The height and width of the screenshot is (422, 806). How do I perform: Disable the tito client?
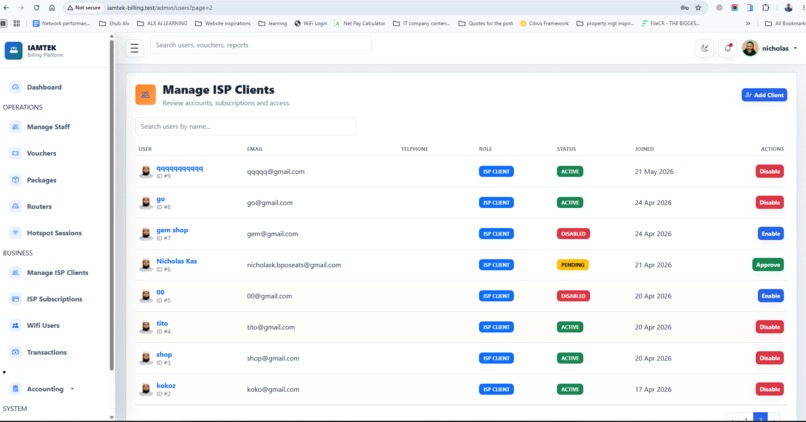click(x=770, y=327)
